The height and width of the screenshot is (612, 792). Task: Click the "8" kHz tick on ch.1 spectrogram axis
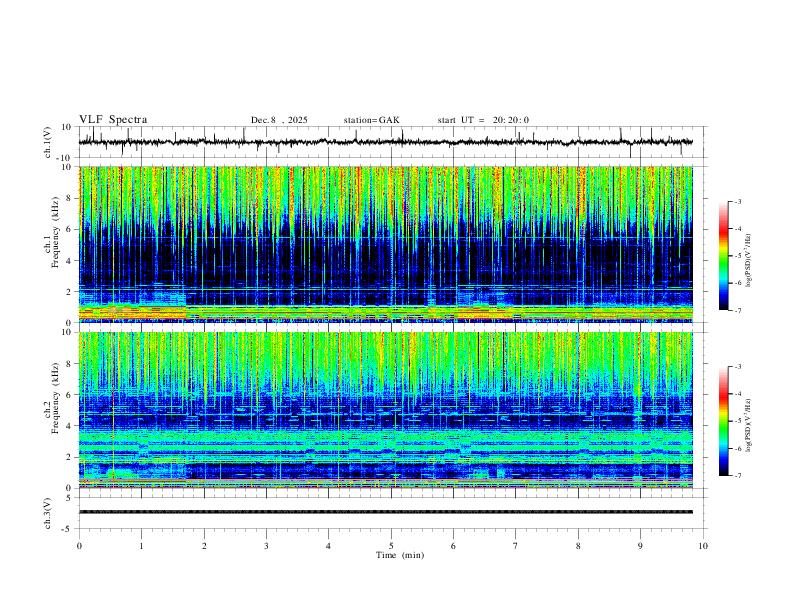pyautogui.click(x=70, y=198)
